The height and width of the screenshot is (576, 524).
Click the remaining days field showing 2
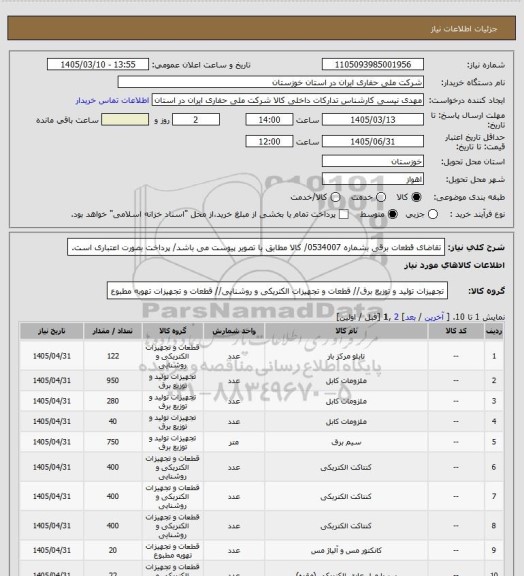tap(196, 120)
